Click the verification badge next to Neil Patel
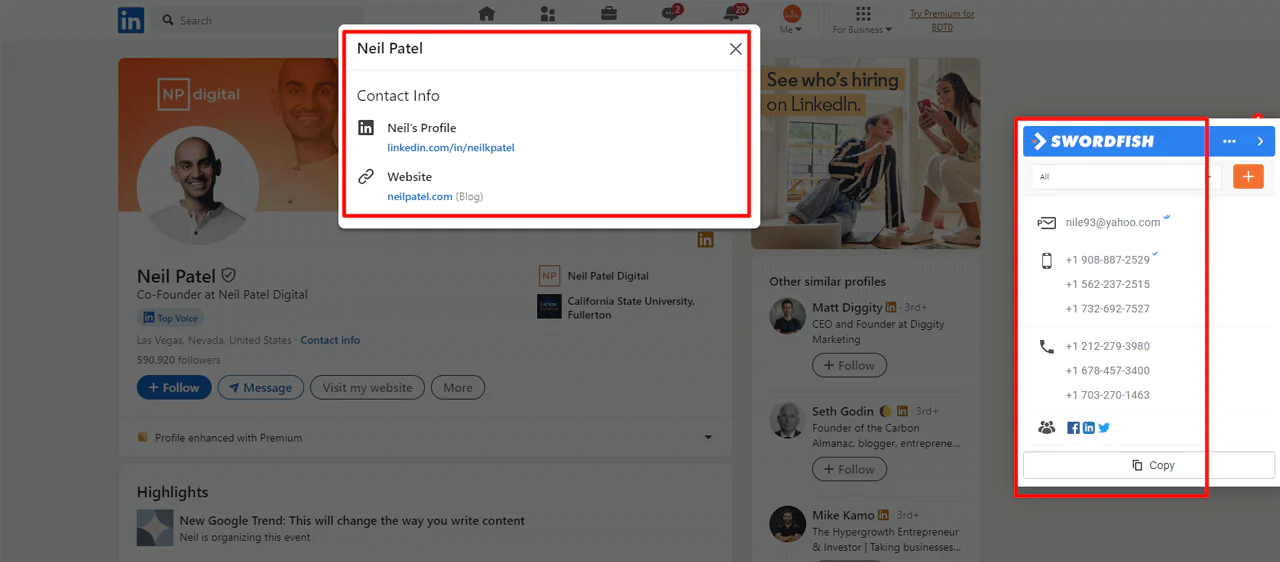The width and height of the screenshot is (1280, 562). 228,275
